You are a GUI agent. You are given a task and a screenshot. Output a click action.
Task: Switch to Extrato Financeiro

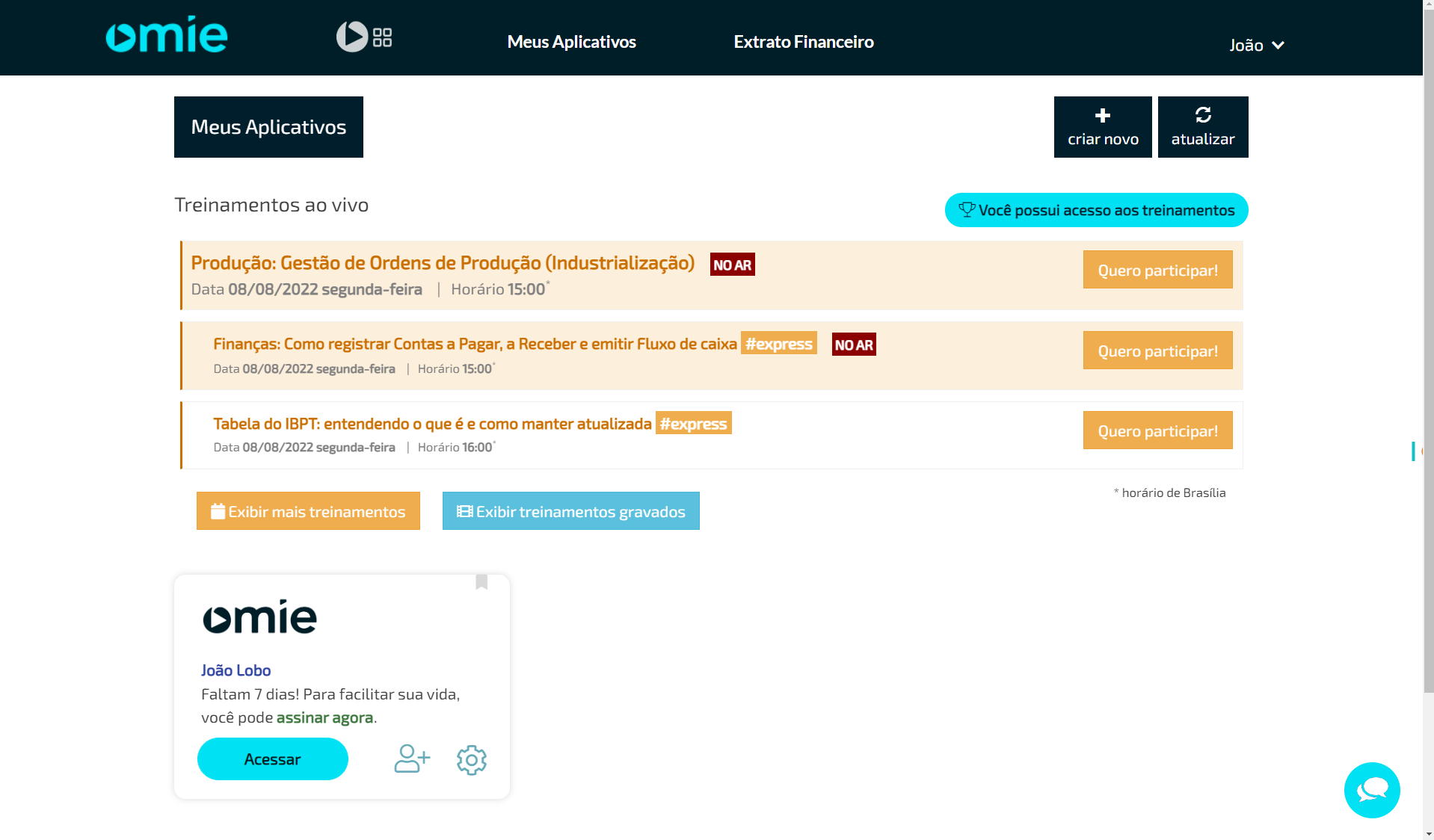(804, 42)
